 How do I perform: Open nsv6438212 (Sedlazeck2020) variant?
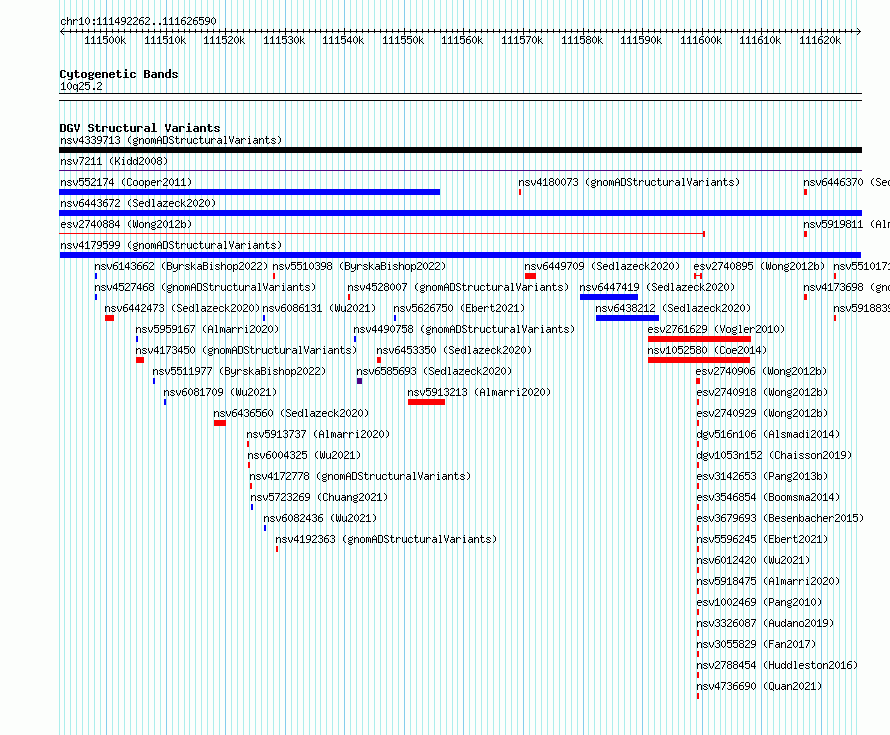coord(673,308)
